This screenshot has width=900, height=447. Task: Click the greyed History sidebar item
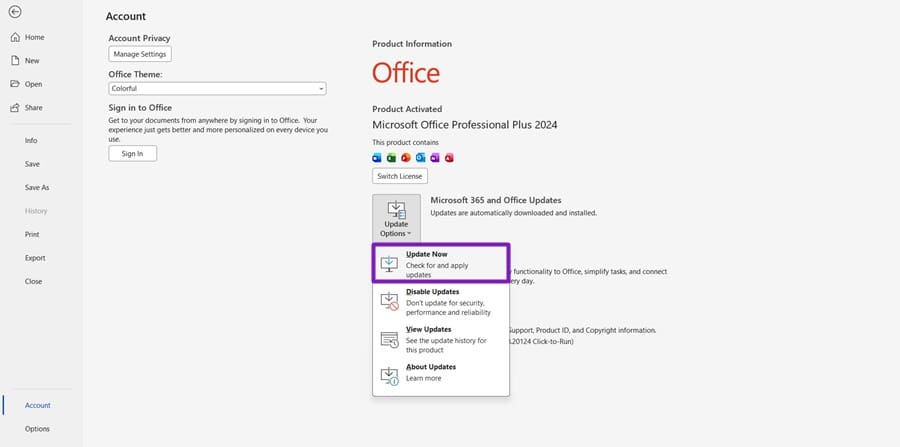(36, 211)
